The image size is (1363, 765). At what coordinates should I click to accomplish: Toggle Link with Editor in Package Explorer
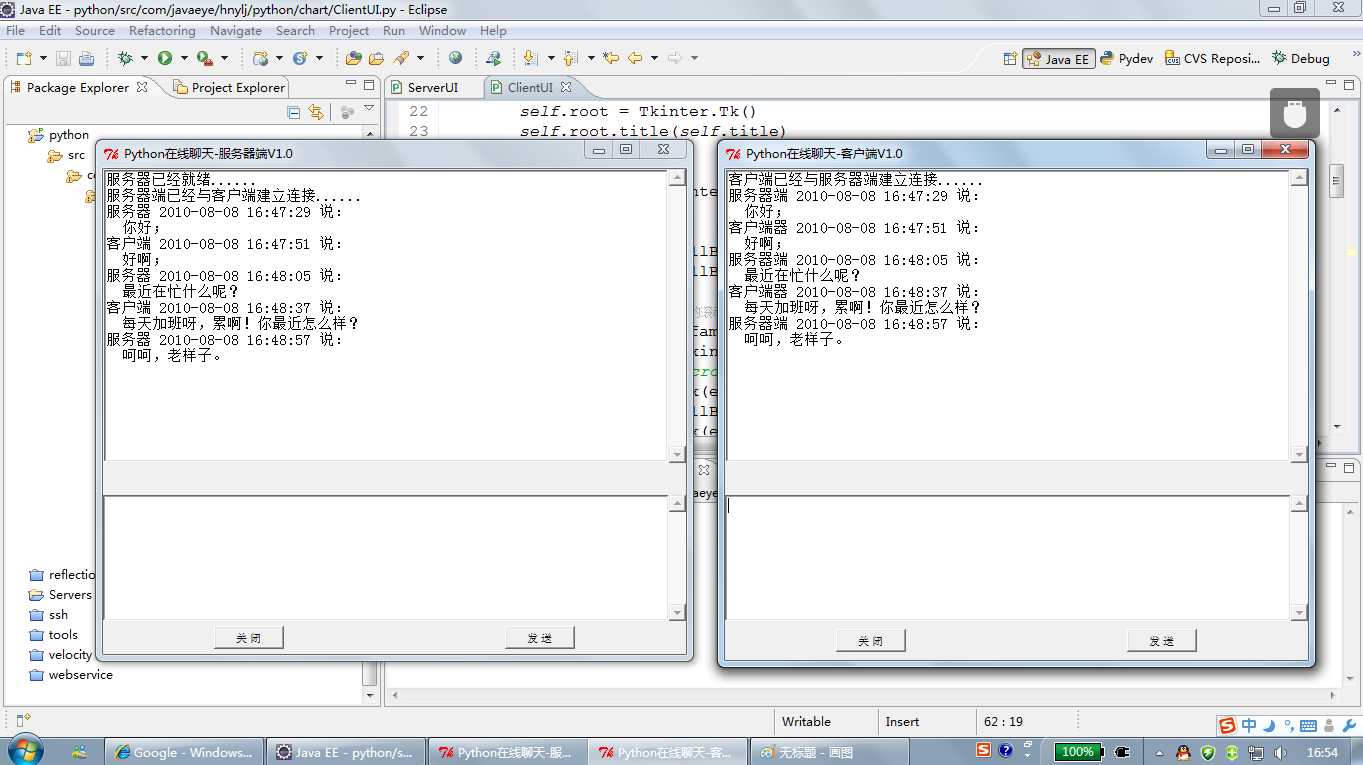(316, 112)
